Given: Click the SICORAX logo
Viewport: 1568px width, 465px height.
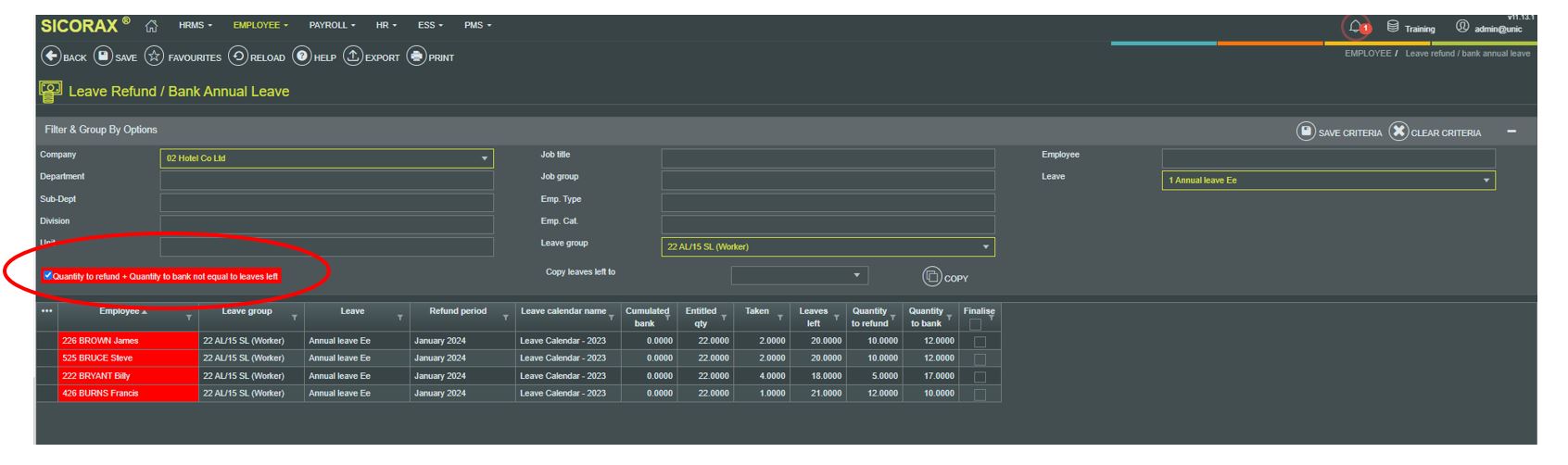Looking at the screenshot, I should click(x=85, y=25).
